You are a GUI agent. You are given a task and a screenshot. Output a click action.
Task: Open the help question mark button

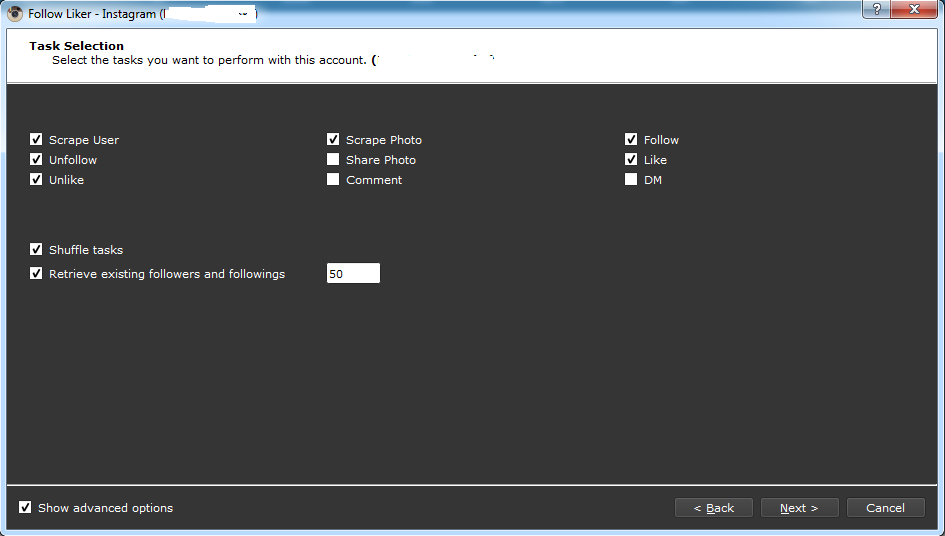[x=876, y=10]
